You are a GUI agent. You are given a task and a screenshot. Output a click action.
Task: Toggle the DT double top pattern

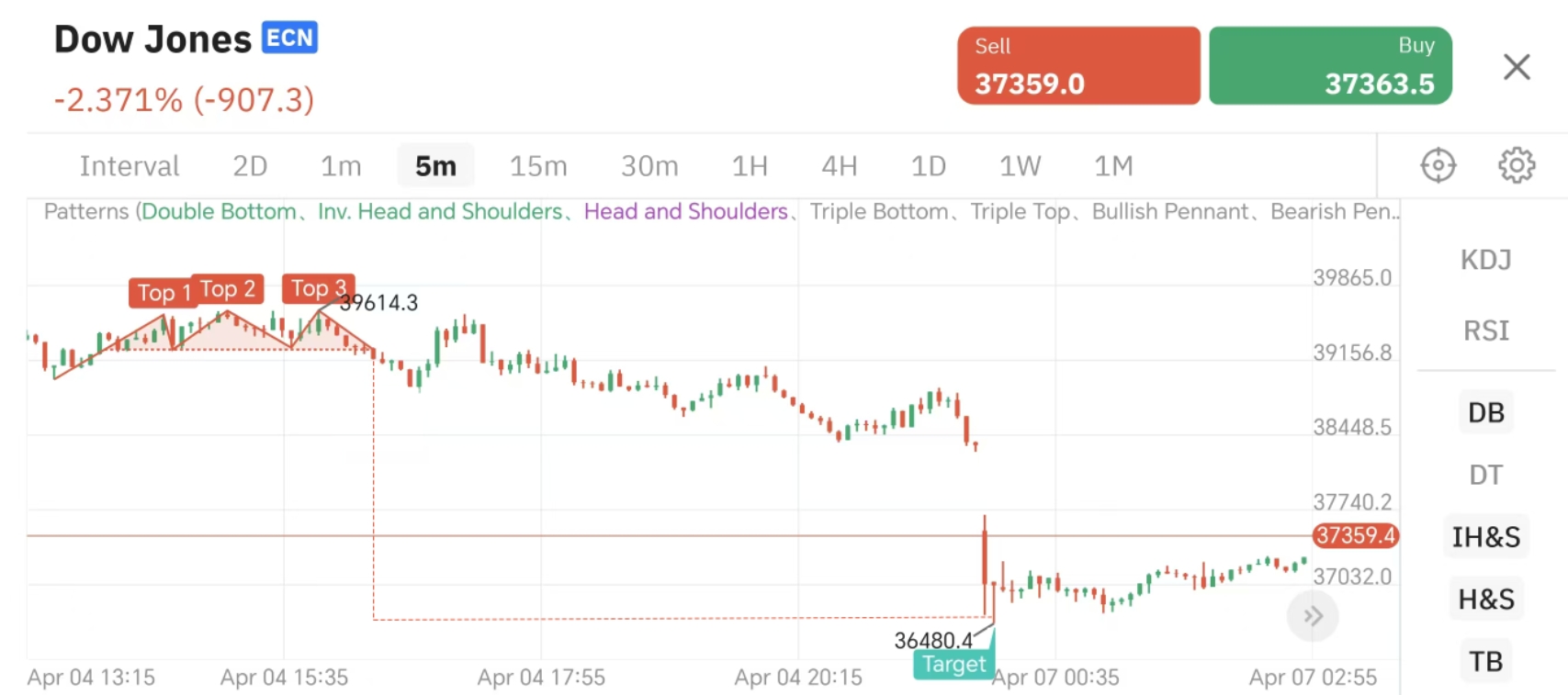[x=1485, y=475]
